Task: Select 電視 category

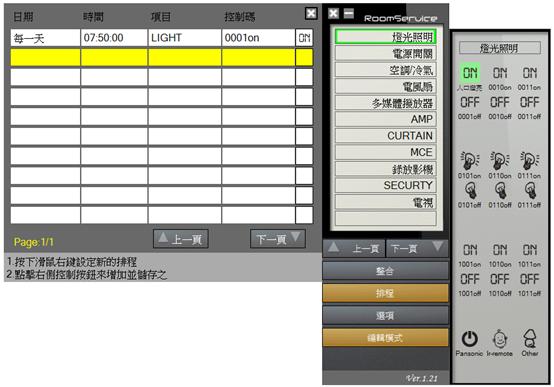Action: point(385,202)
